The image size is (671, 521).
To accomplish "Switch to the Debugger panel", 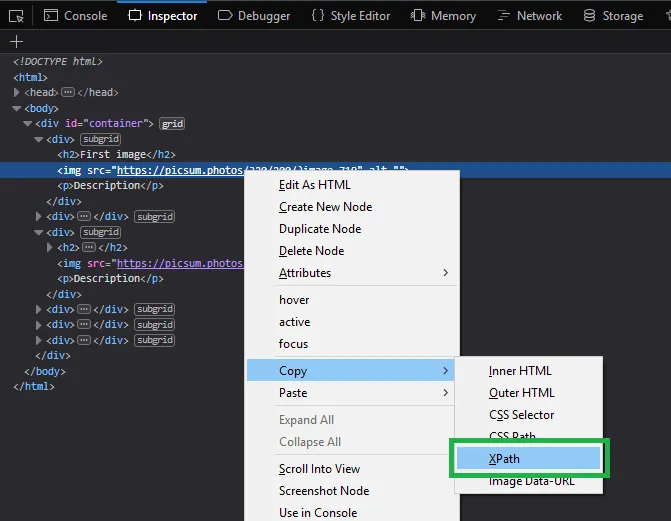I will tap(254, 16).
